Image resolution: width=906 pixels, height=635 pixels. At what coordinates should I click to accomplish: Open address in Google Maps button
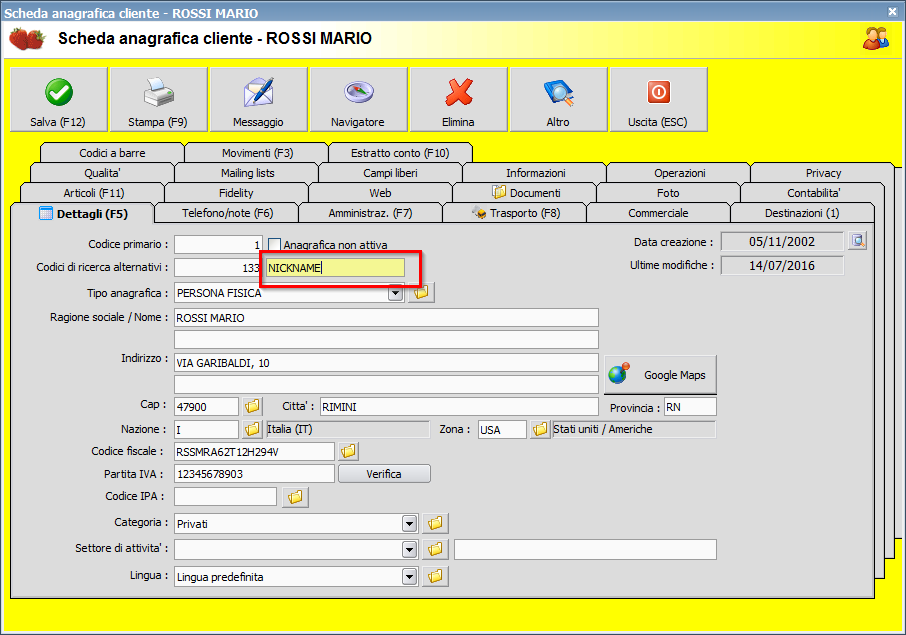click(660, 375)
